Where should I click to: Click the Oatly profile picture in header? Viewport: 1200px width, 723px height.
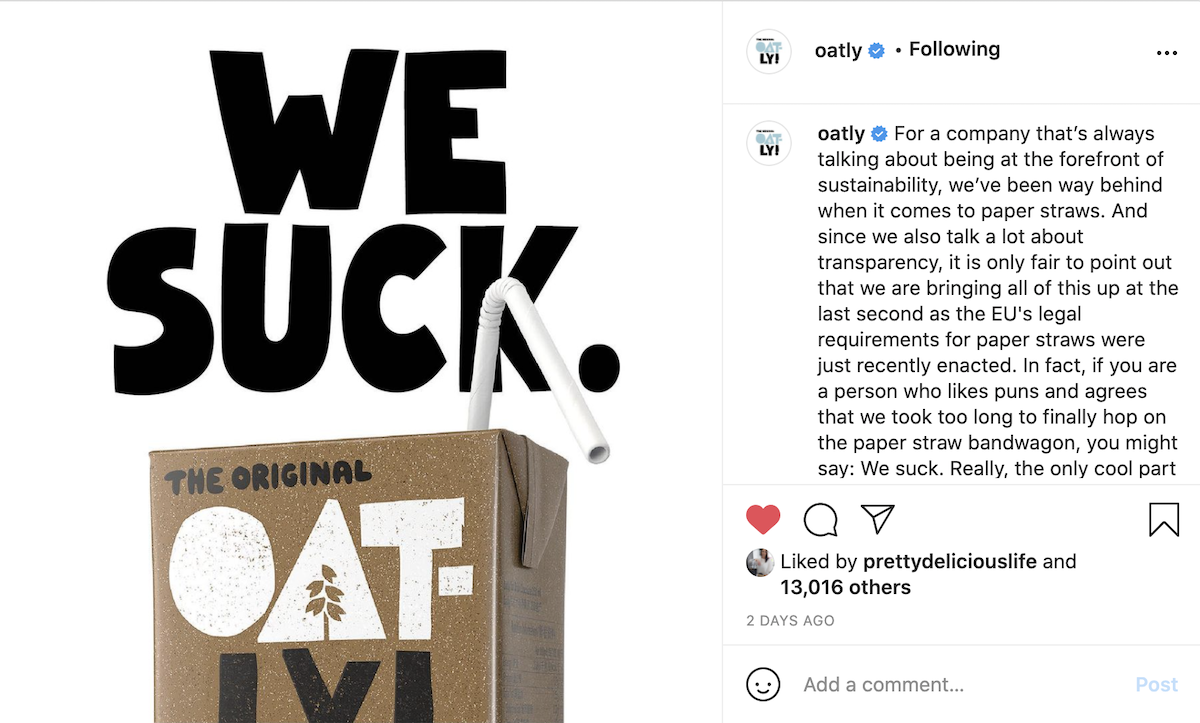pos(769,51)
